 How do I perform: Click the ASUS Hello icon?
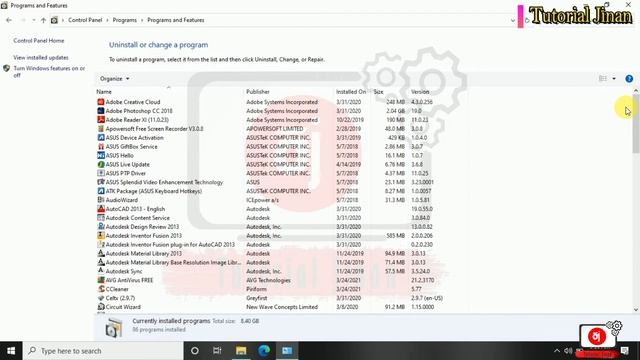click(101, 156)
